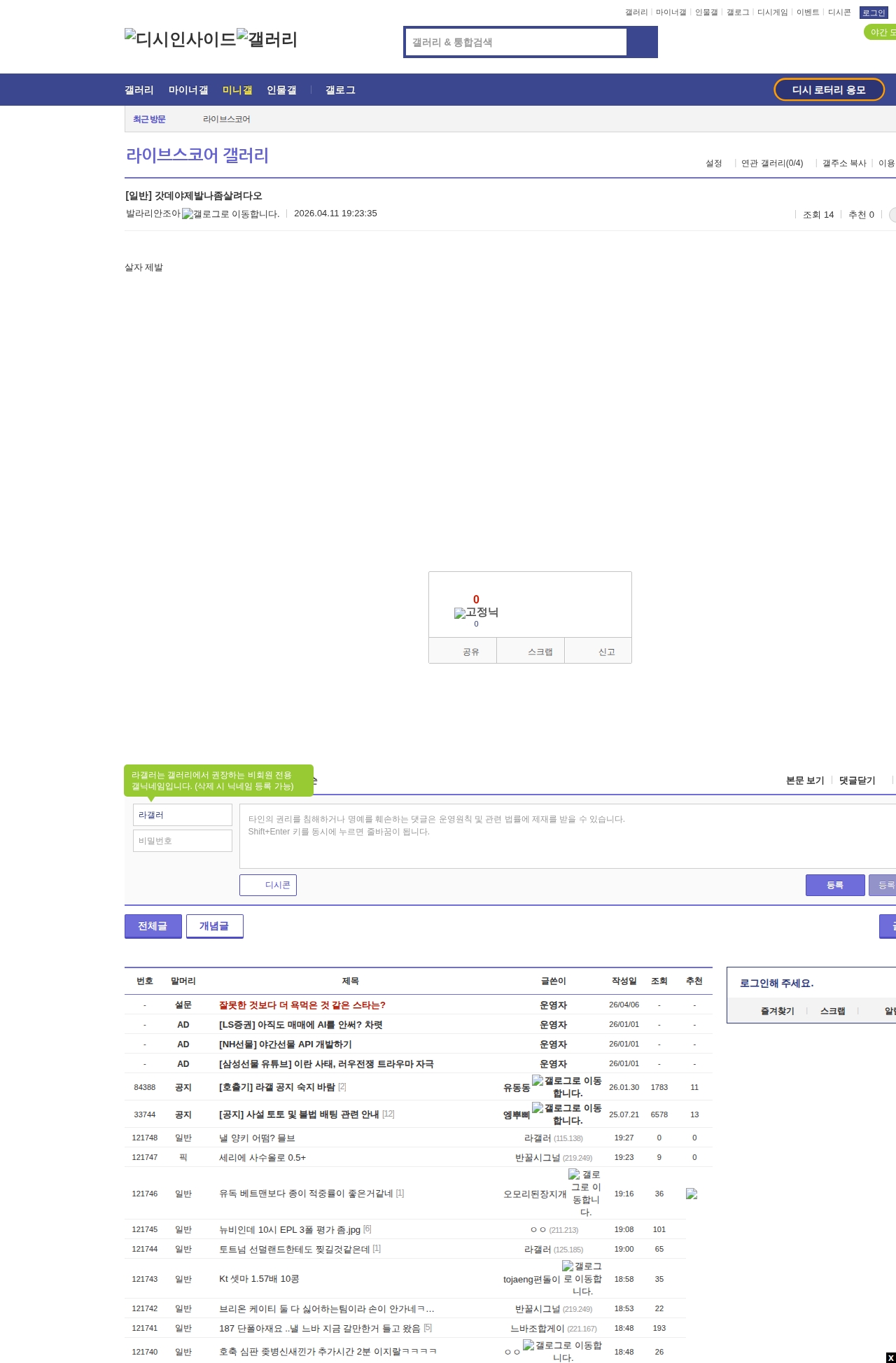Image resolution: width=896 pixels, height=1363 pixels.
Task: Click the 갤러리 logo image in header
Action: click(267, 39)
